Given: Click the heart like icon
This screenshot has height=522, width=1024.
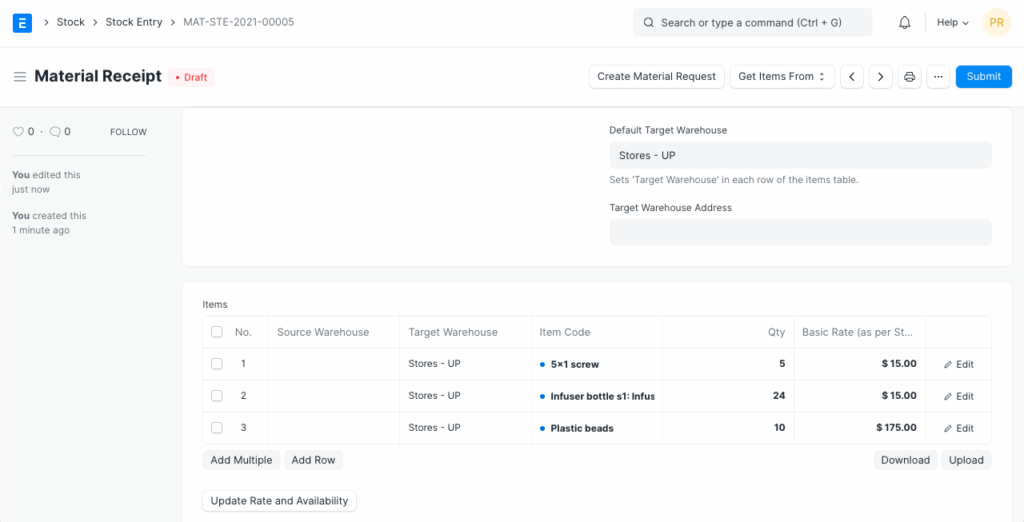Looking at the screenshot, I should point(17,132).
